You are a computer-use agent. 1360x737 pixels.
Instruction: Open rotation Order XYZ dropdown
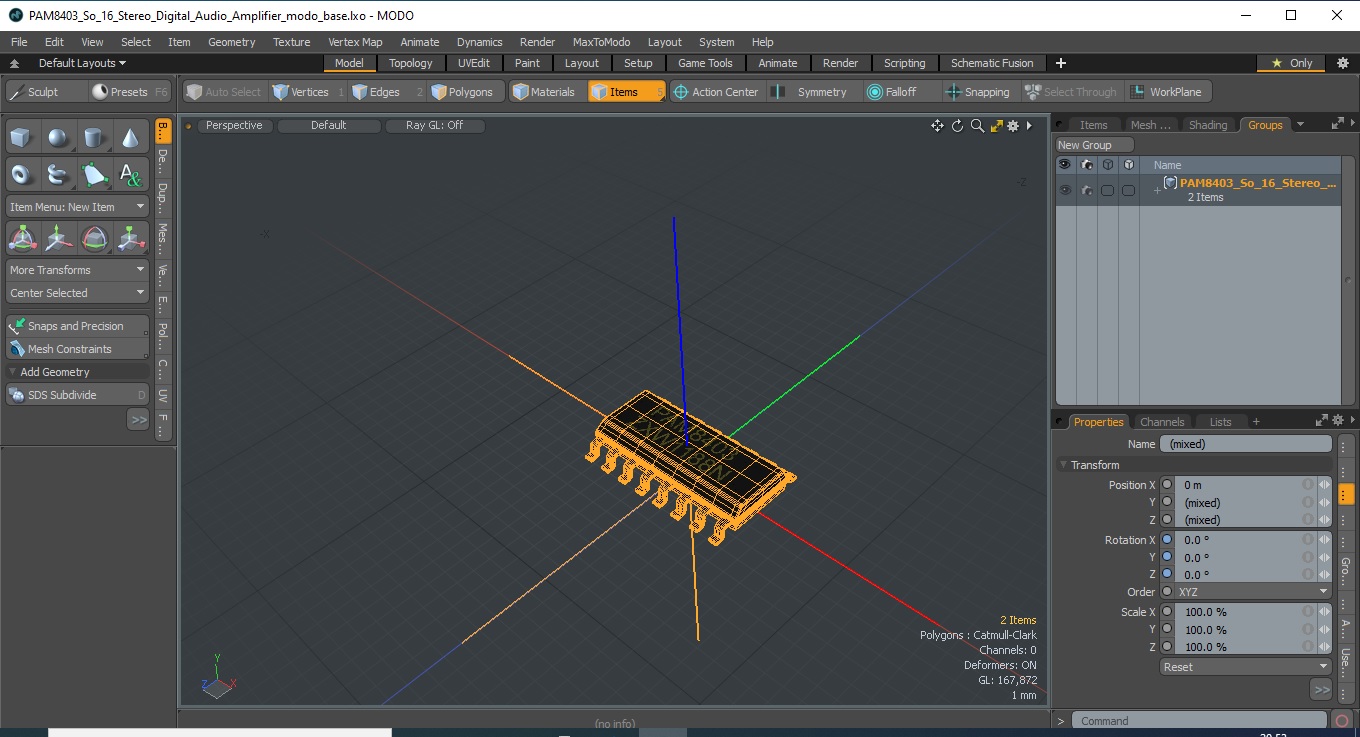tap(1246, 592)
